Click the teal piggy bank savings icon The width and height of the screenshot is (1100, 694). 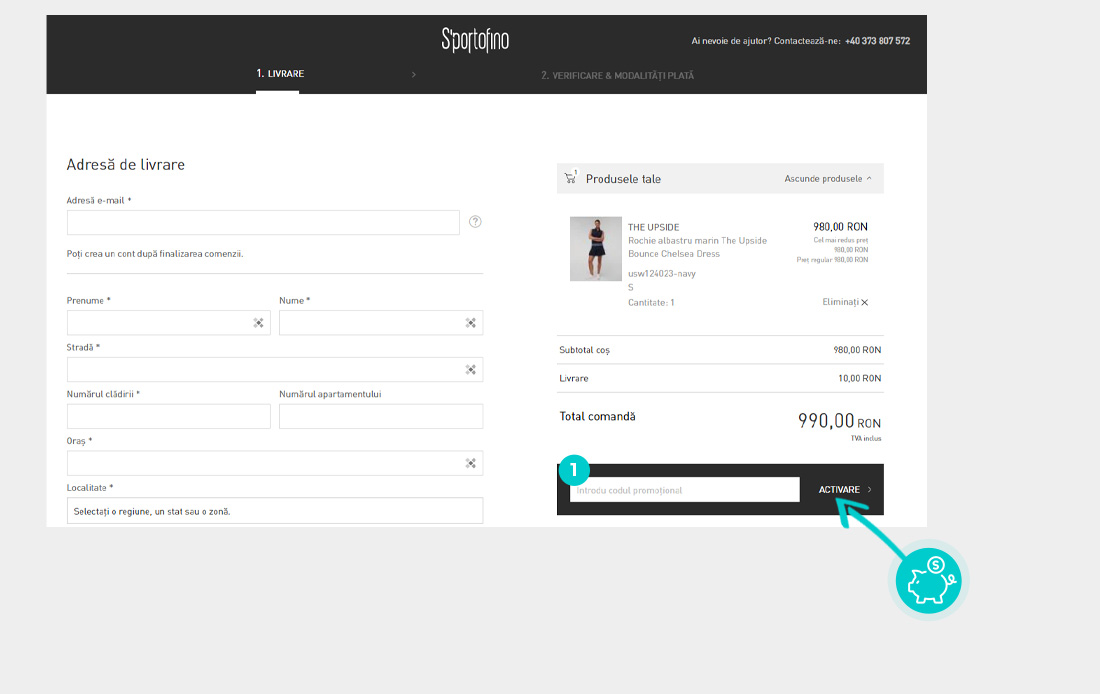(x=929, y=580)
